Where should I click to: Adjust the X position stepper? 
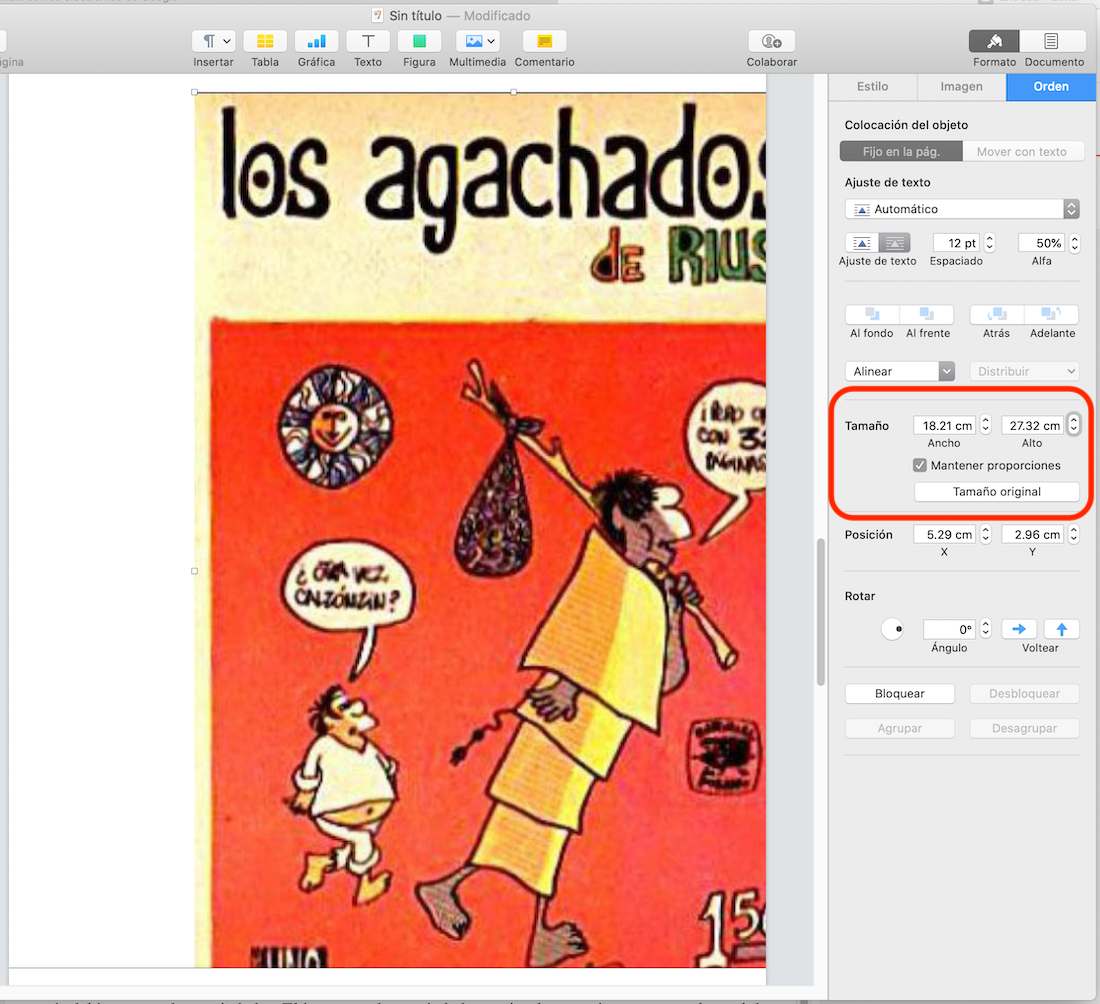click(986, 535)
